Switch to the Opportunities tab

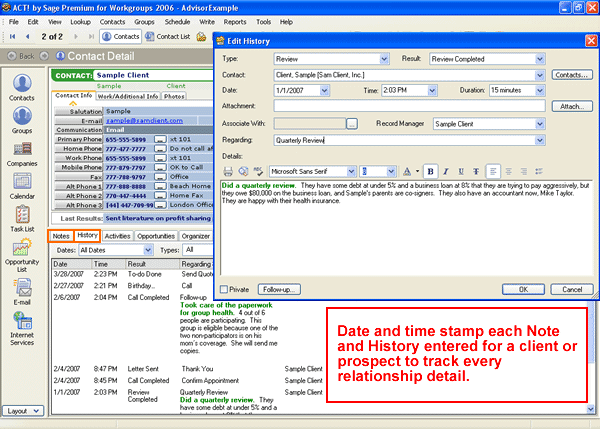click(x=156, y=236)
